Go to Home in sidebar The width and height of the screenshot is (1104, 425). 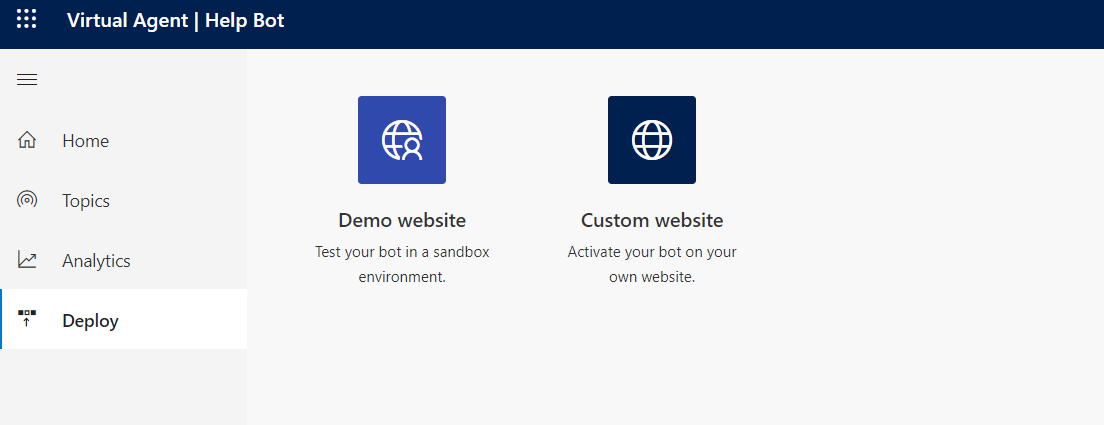[x=123, y=141]
